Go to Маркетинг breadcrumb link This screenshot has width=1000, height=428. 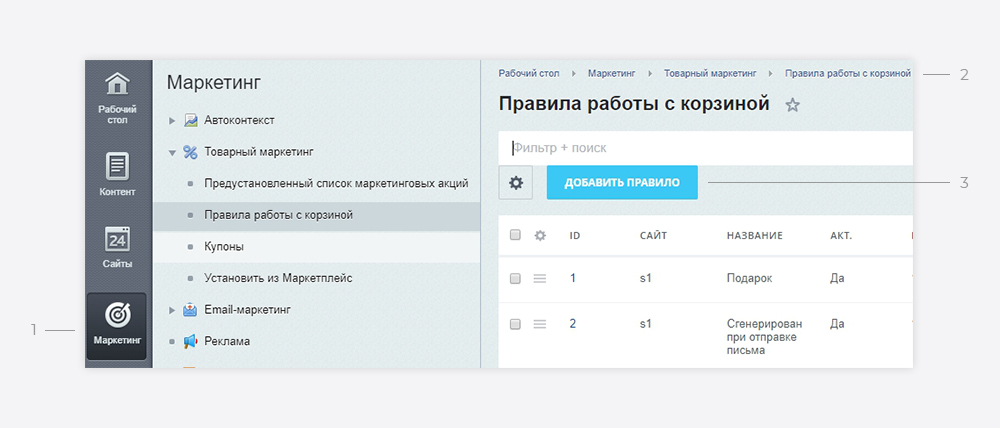[x=612, y=73]
